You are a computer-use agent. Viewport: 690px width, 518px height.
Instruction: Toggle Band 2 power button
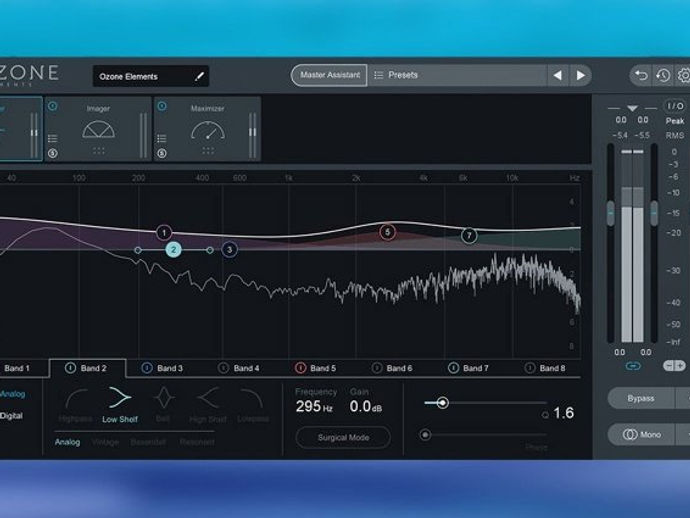click(x=70, y=368)
